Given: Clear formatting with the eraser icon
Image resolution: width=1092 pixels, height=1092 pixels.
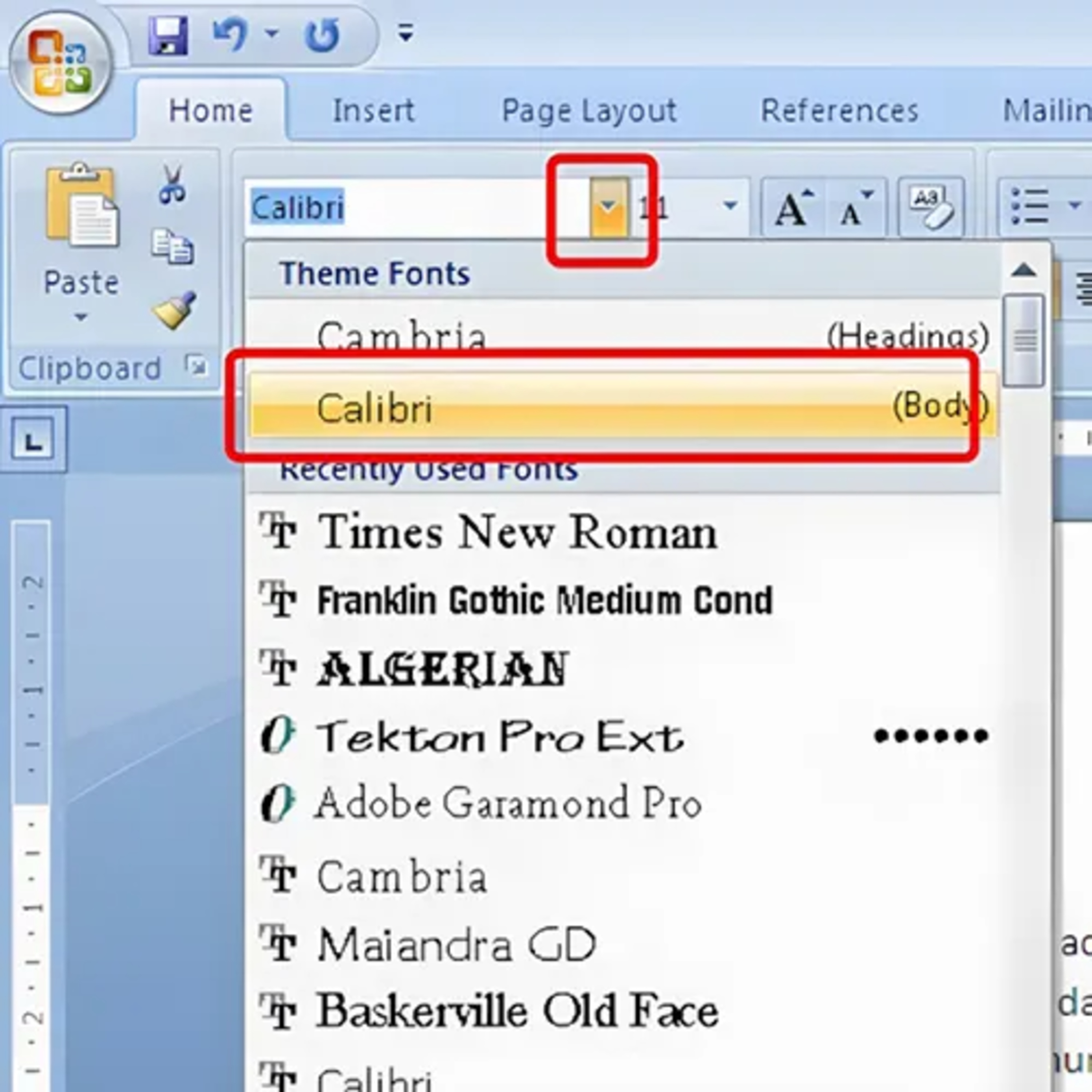Looking at the screenshot, I should [931, 207].
